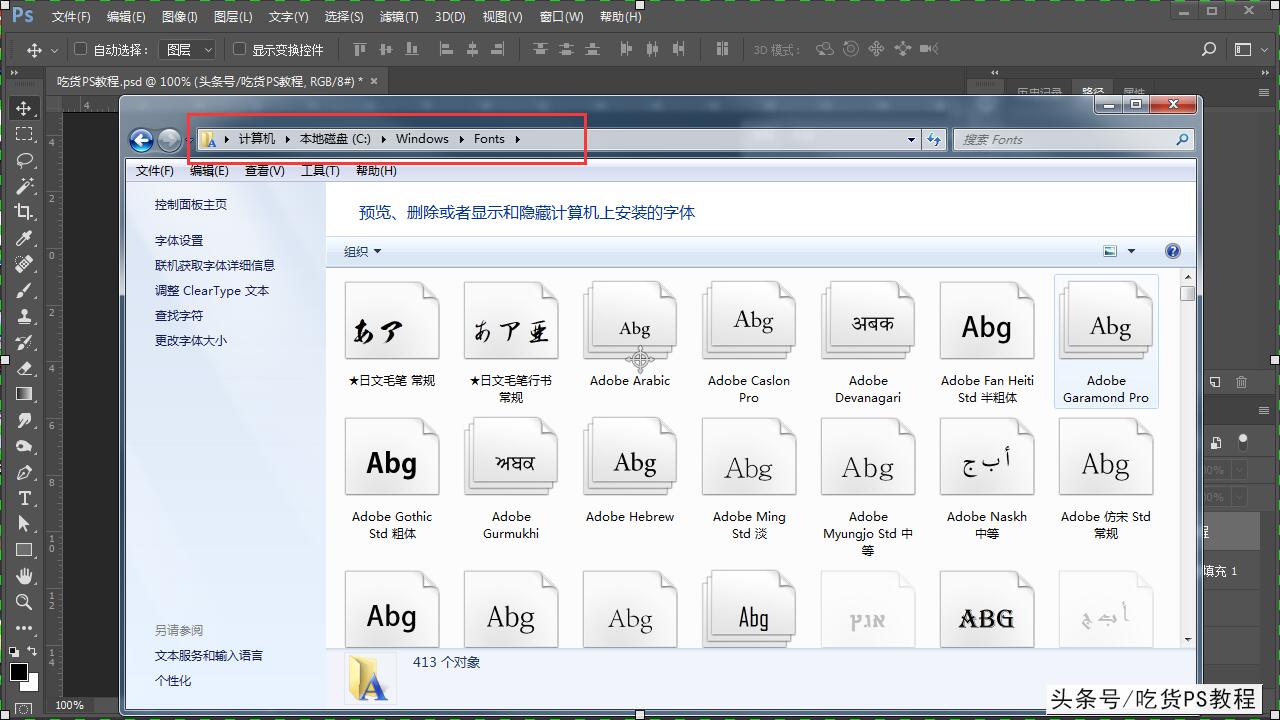Image resolution: width=1280 pixels, height=720 pixels.
Task: Select the Path Selection tool
Action: tap(24, 524)
